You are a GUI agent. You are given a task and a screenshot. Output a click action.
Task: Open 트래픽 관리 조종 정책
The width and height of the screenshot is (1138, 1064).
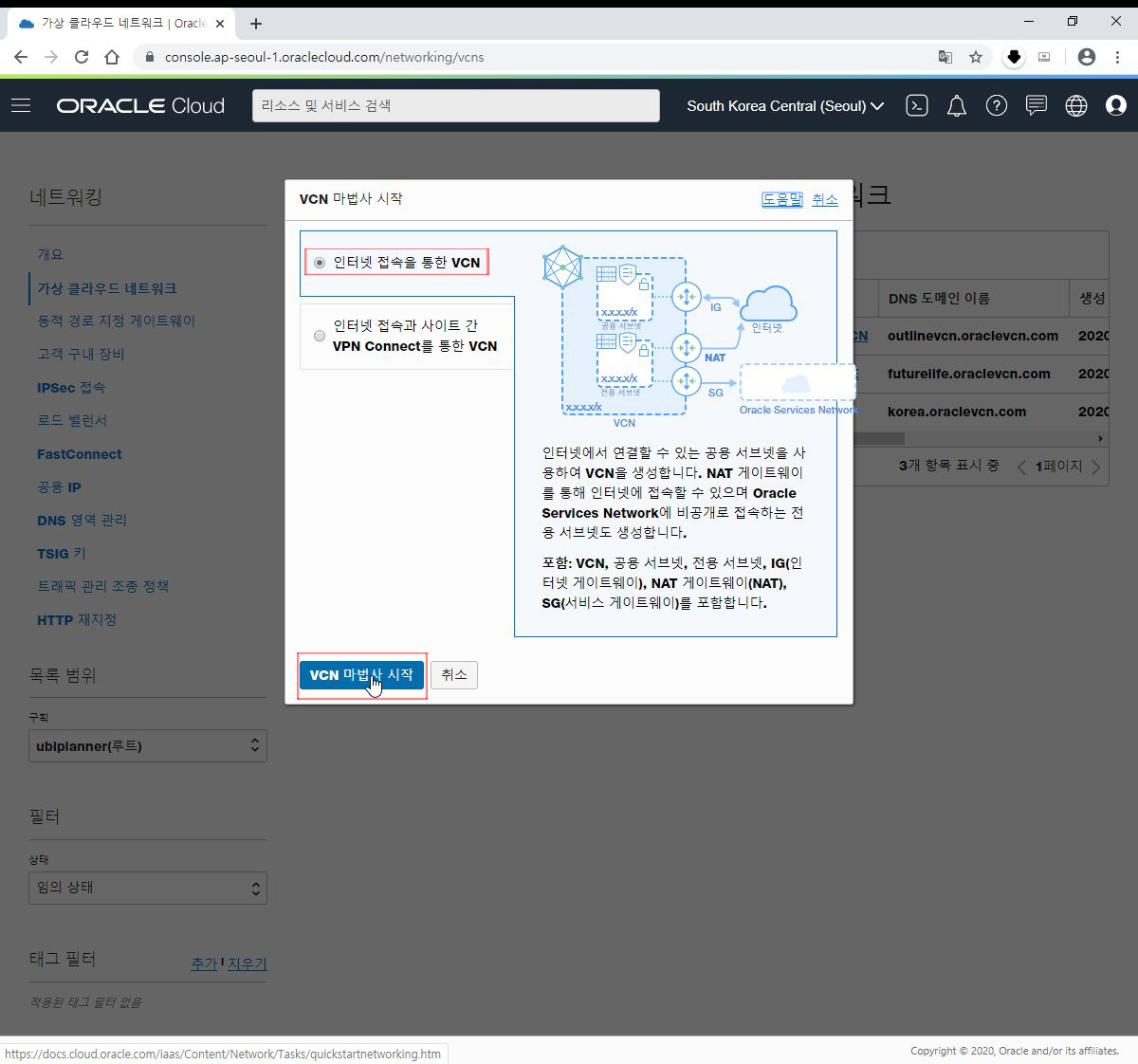click(102, 586)
